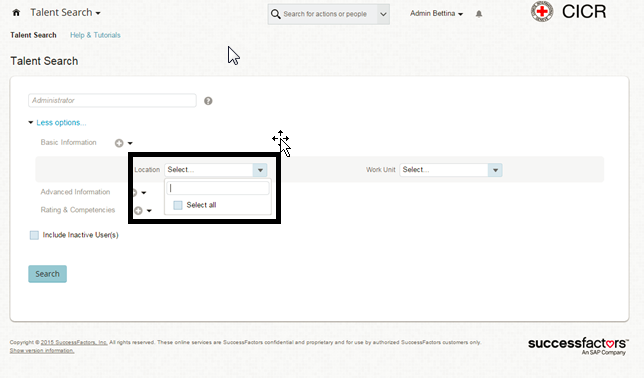Check the Select all checkbox
The image size is (644, 378).
tap(178, 205)
